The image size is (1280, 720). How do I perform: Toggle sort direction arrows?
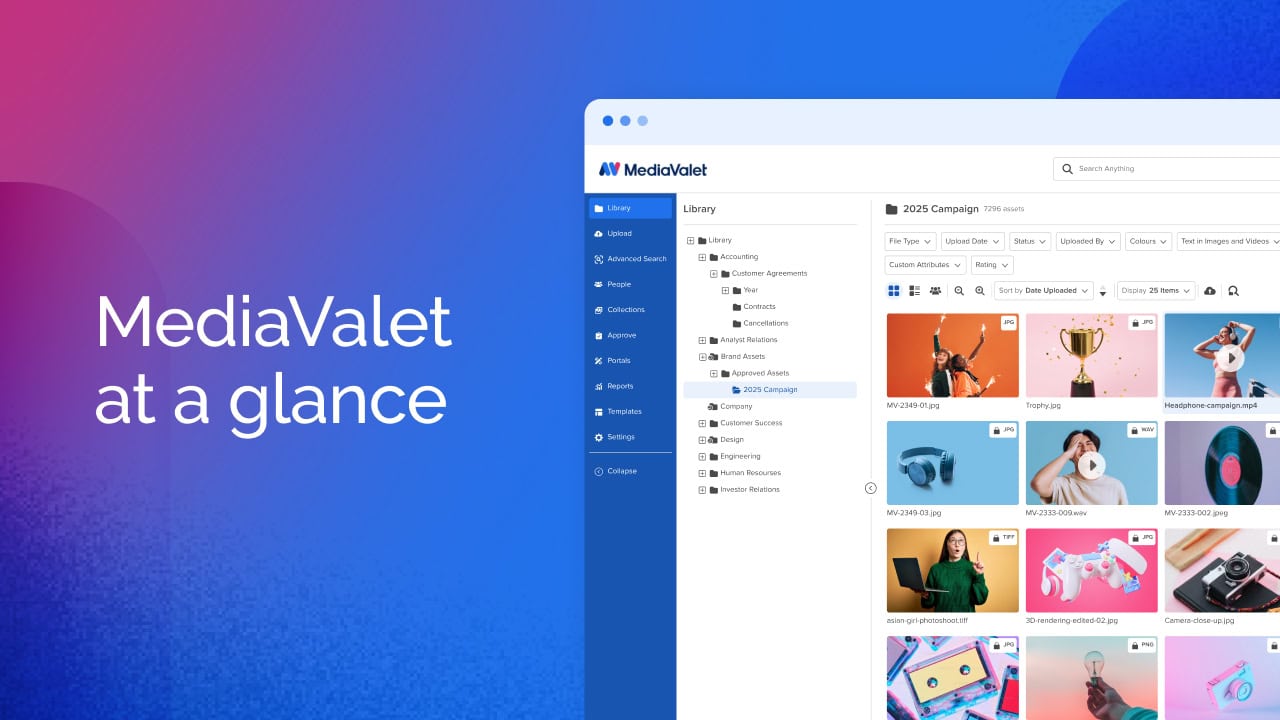1103,291
